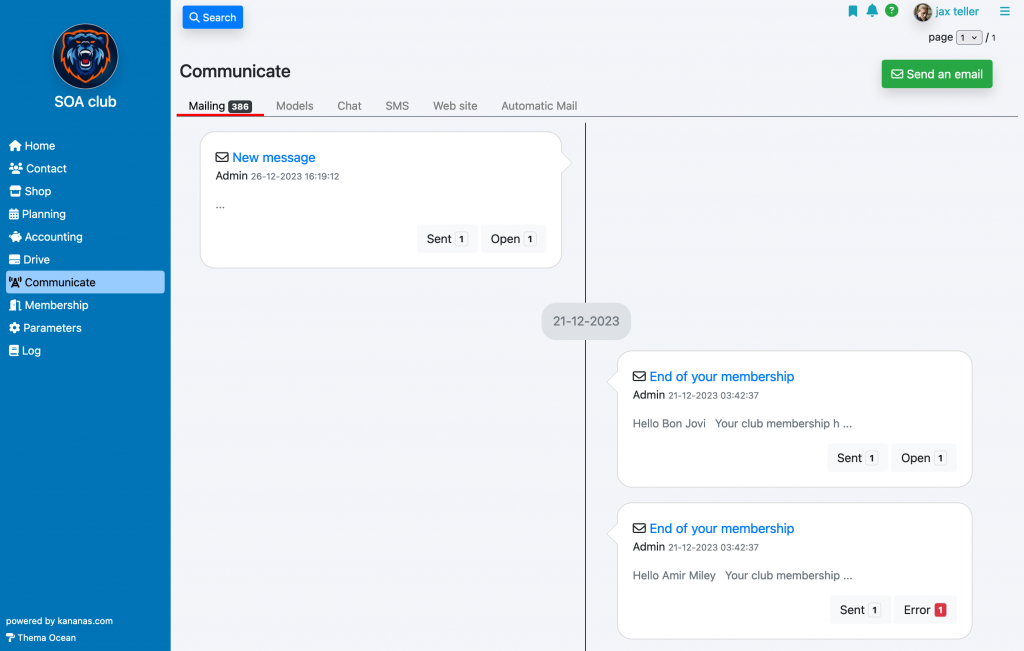This screenshot has width=1024, height=651.
Task: Open the page number dropdown
Action: click(968, 38)
